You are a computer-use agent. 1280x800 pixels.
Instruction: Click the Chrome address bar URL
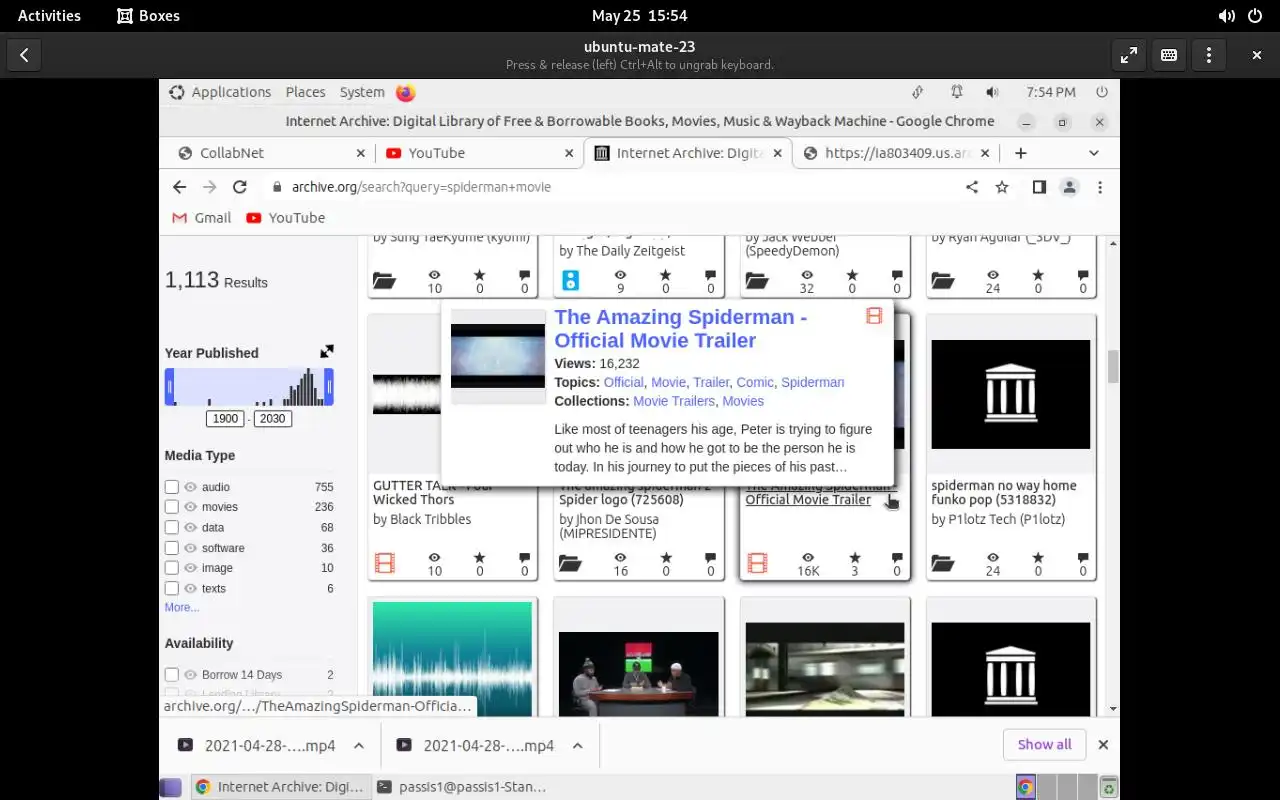421,187
